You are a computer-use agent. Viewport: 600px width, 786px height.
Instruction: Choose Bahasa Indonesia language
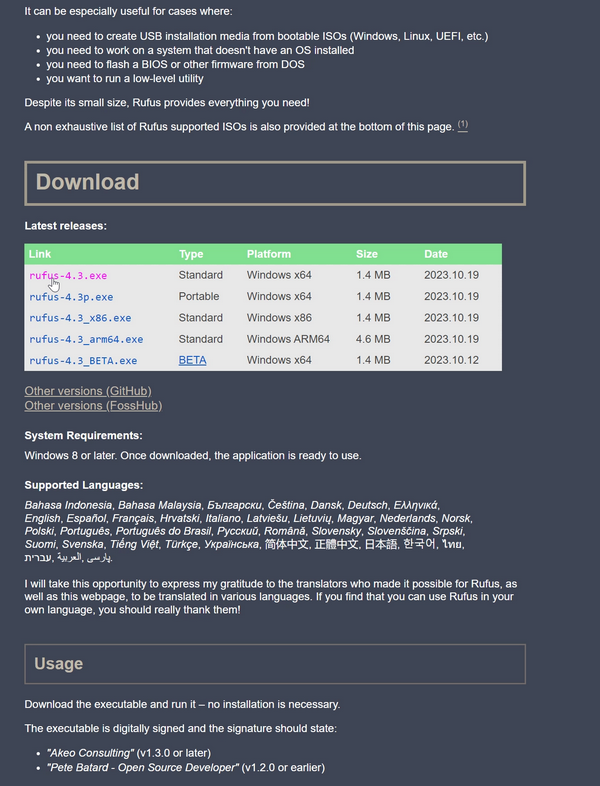[69, 505]
